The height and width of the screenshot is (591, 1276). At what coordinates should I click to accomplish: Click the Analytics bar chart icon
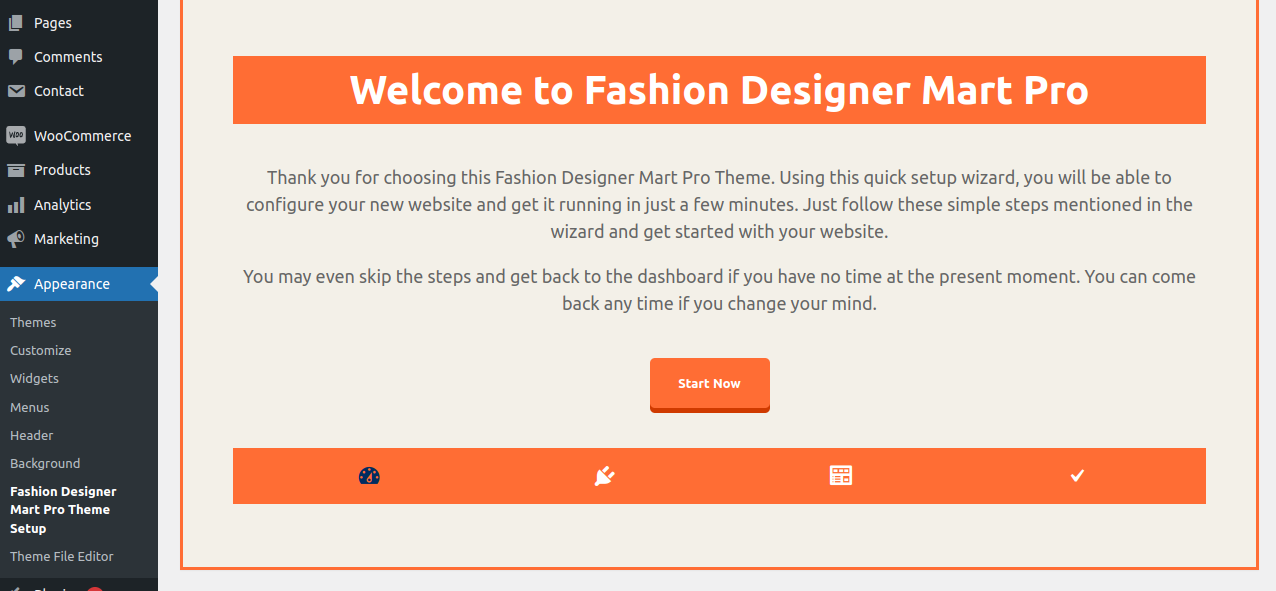(x=16, y=205)
